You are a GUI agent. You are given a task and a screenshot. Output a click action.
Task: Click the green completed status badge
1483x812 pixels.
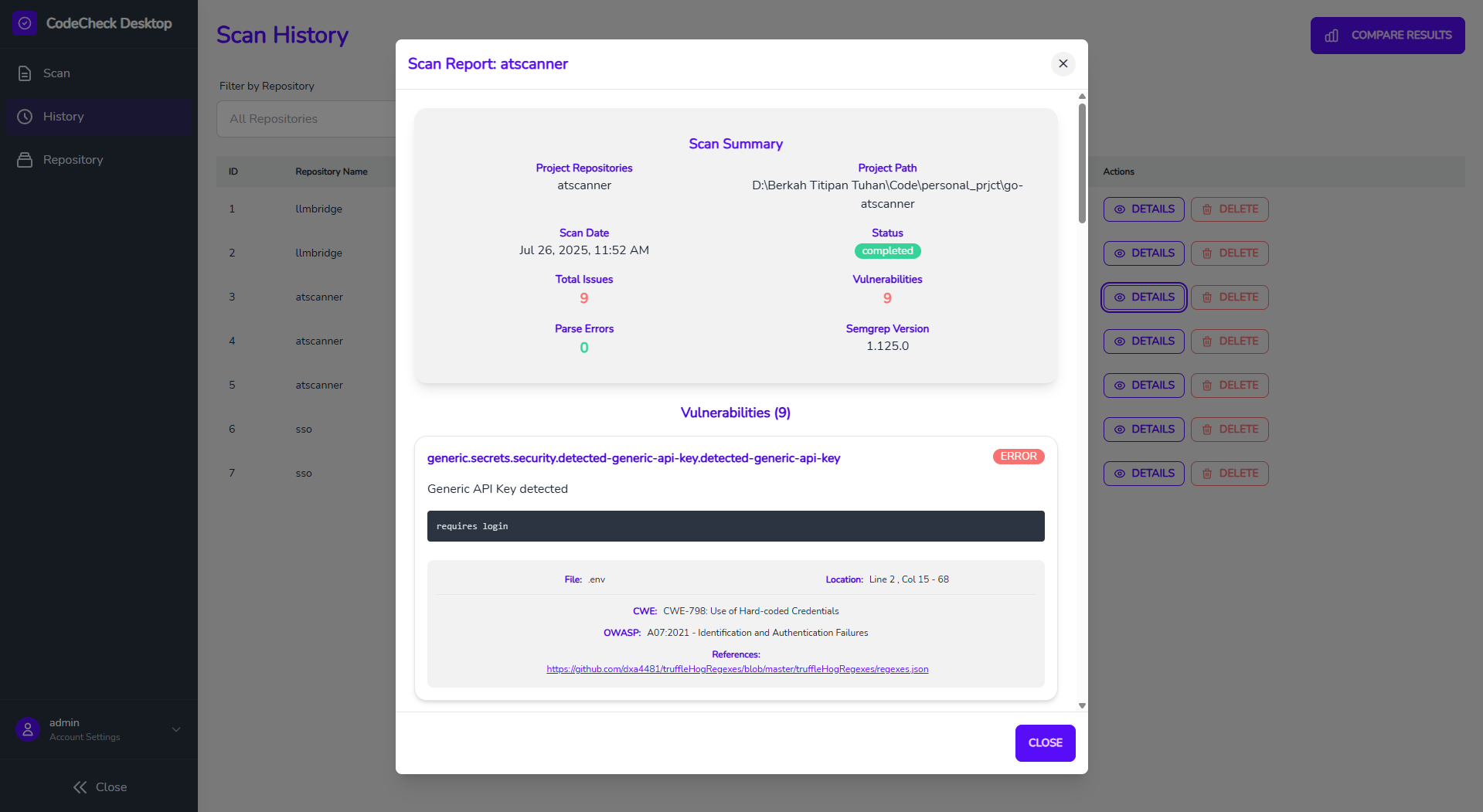click(887, 251)
